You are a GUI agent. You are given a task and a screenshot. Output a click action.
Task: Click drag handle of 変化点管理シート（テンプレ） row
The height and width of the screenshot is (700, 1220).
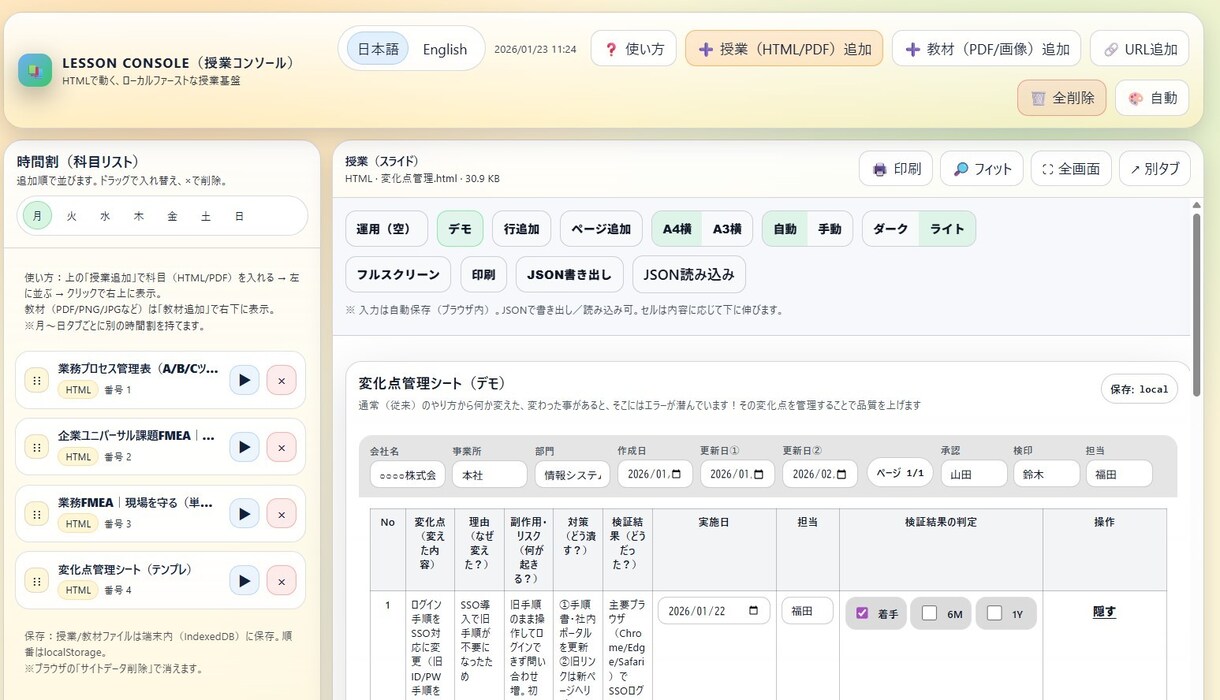37,580
